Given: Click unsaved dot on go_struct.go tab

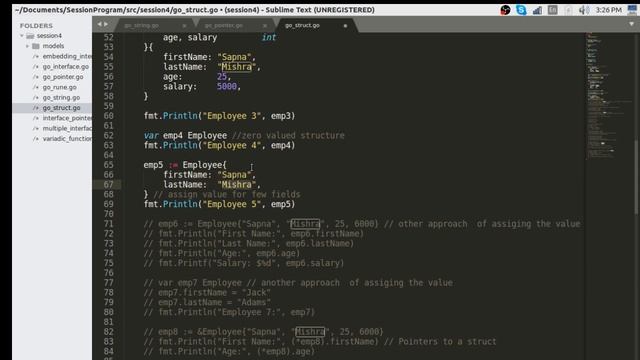Looking at the screenshot, I should coord(345,26).
